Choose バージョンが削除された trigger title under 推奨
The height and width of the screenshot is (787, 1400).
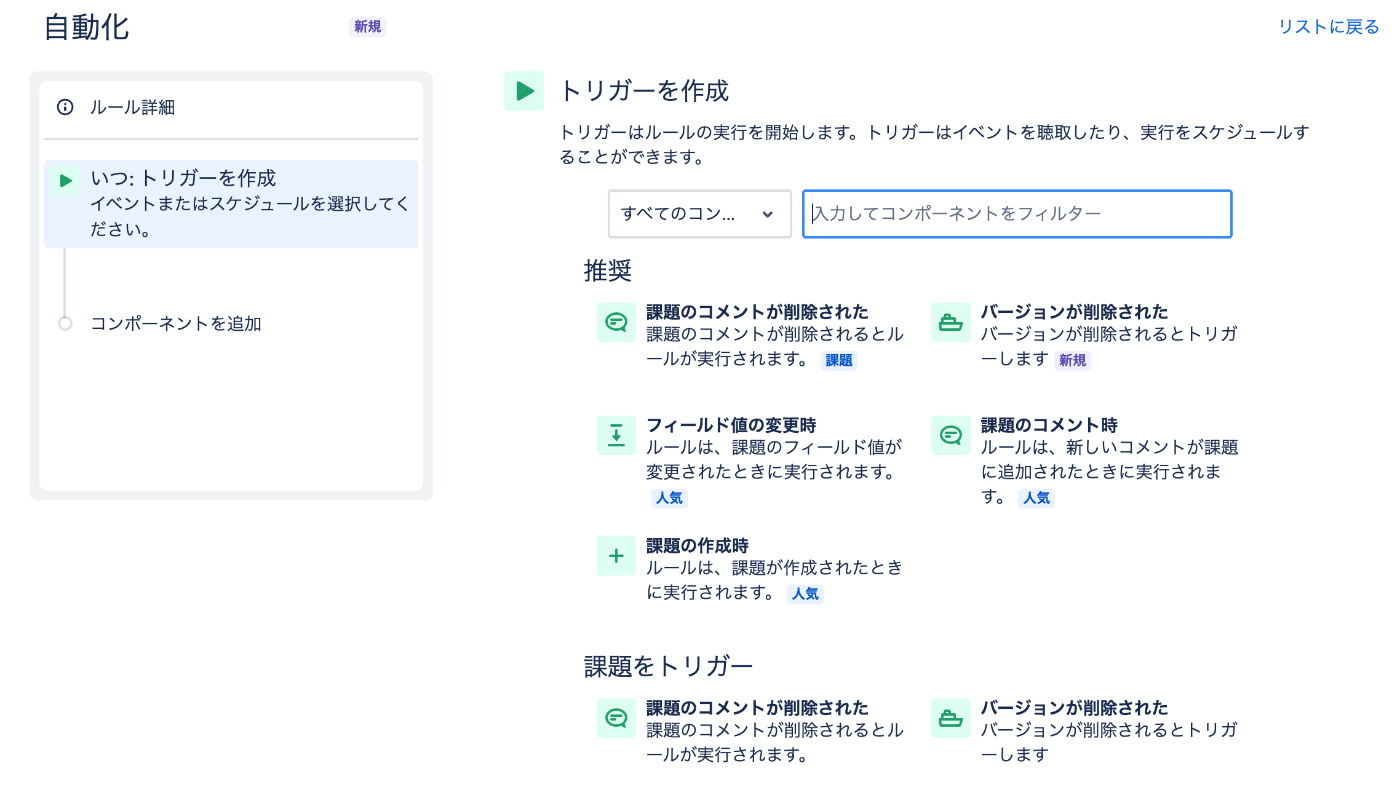(1074, 312)
